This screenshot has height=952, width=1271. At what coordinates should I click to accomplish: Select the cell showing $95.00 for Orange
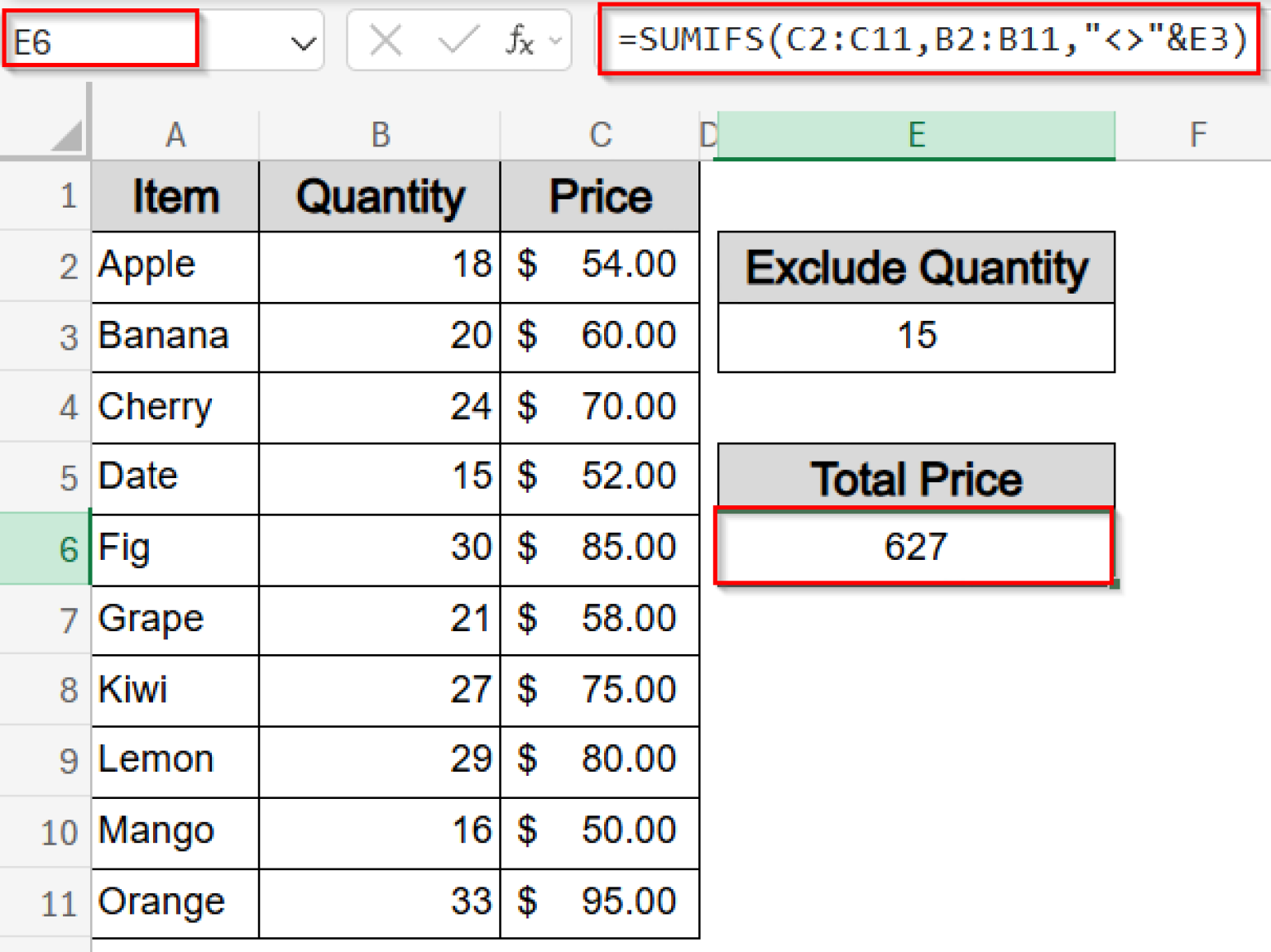[x=600, y=902]
